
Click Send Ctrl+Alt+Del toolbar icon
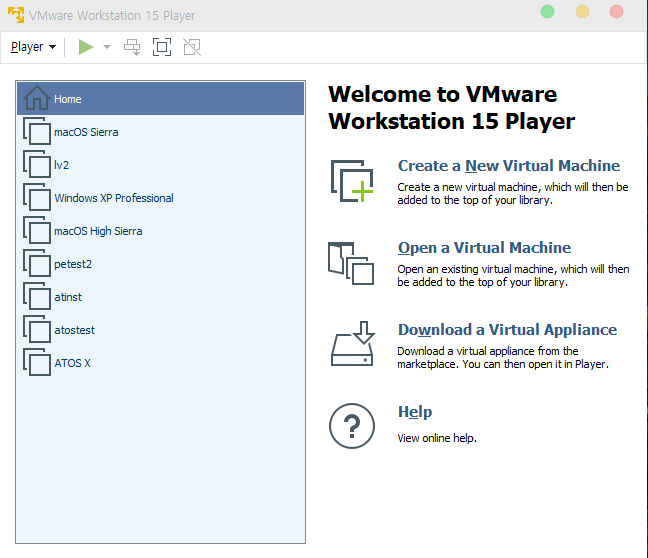132,47
